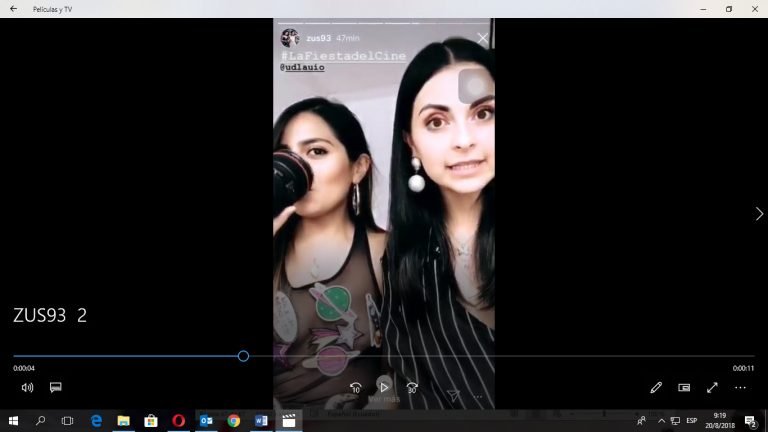The image size is (768, 432).
Task: Show hidden system tray icons
Action: point(661,421)
